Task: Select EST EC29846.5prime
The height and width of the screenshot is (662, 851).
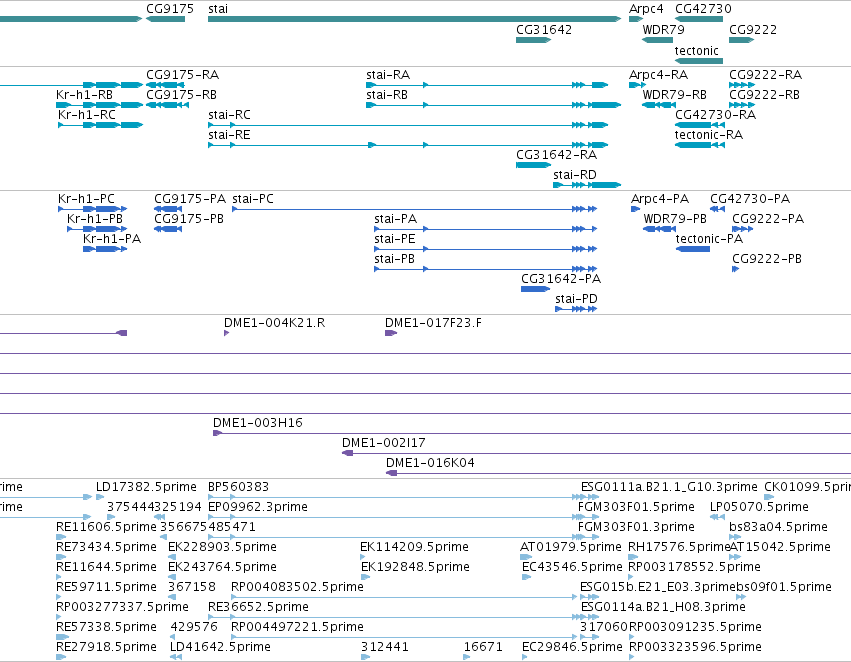Action: 524,657
